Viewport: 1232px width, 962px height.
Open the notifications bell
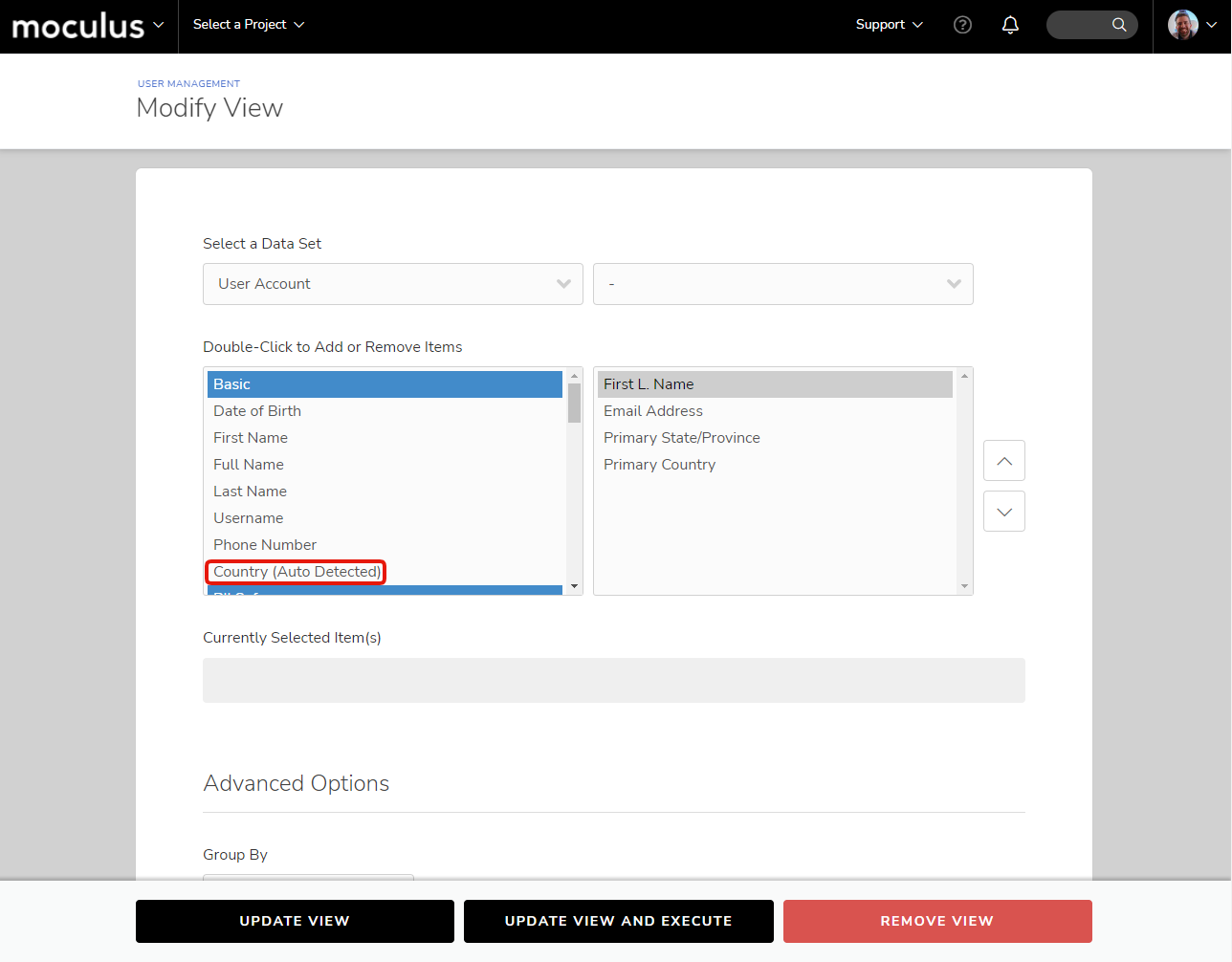[x=1010, y=25]
